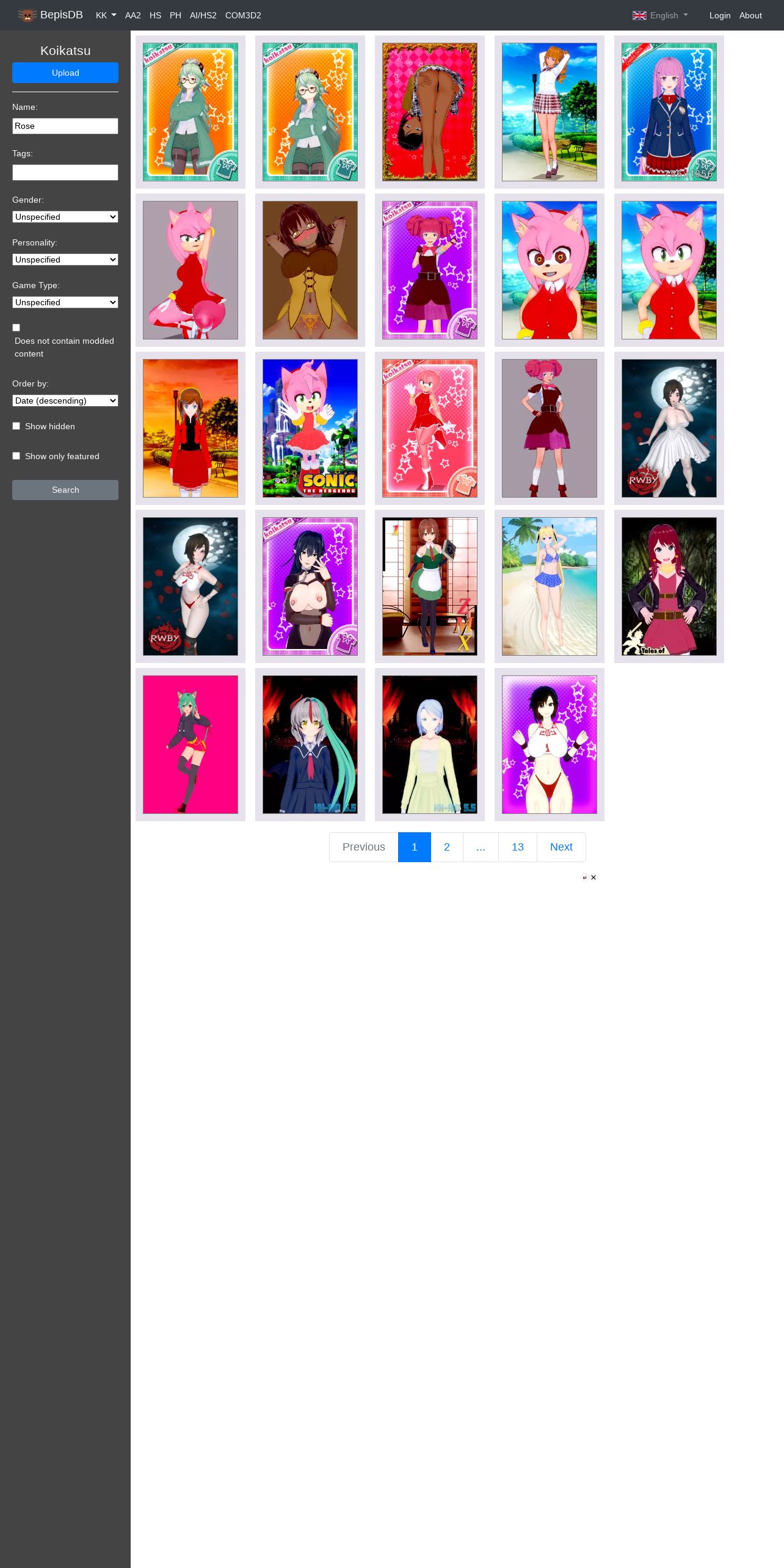784x1568 pixels.
Task: Click the ad info icon beside the X
Action: (585, 877)
